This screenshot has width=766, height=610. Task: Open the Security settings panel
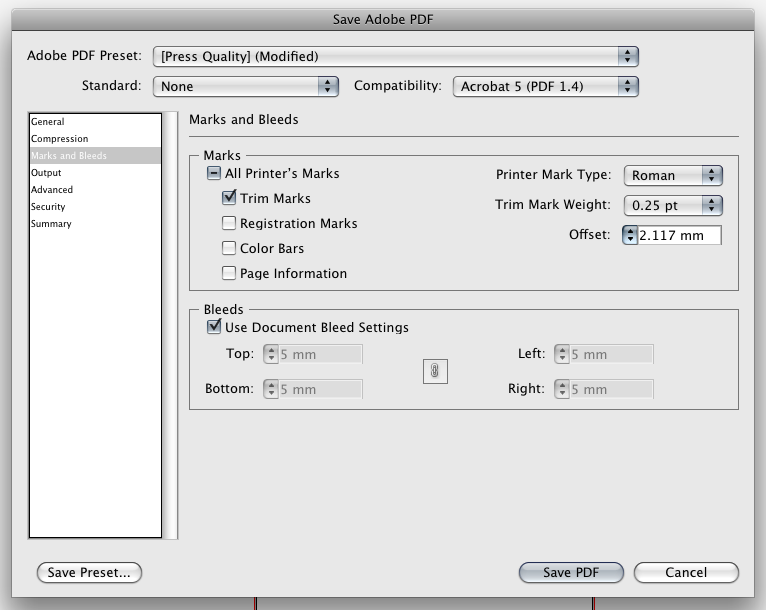coord(50,207)
